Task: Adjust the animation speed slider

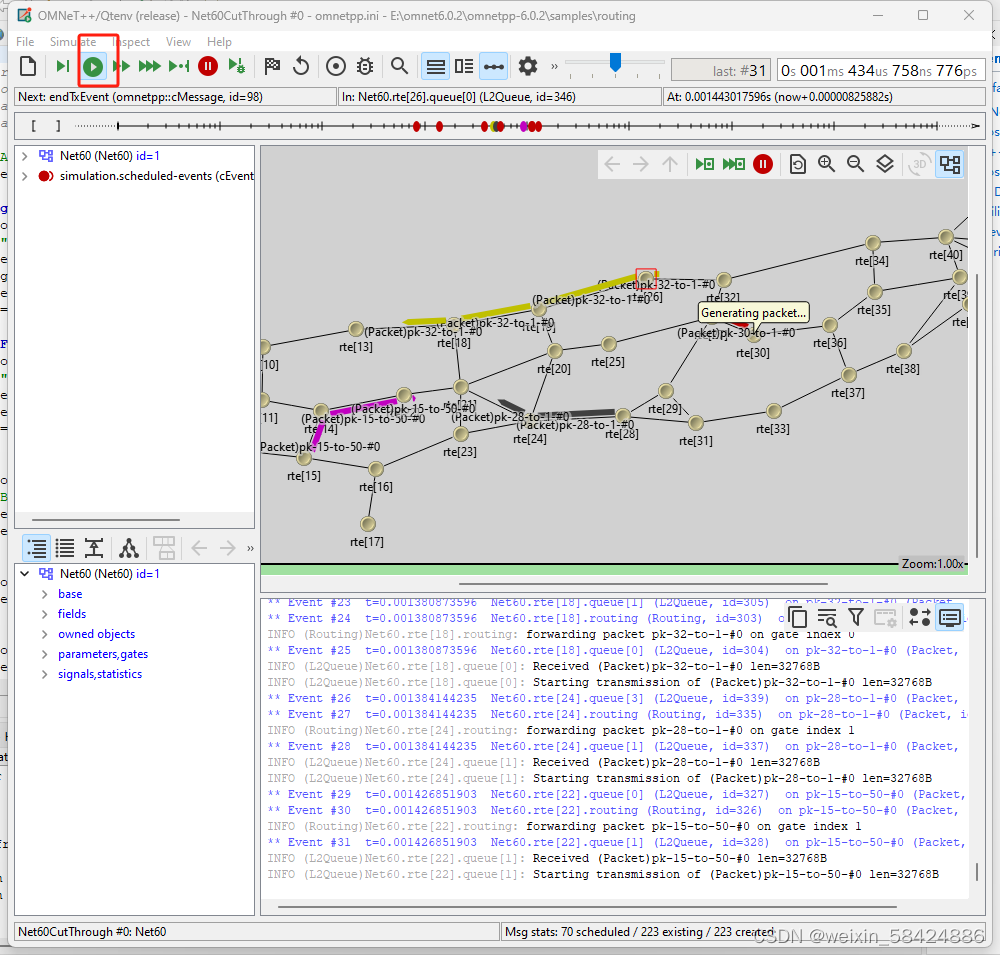Action: pos(615,63)
